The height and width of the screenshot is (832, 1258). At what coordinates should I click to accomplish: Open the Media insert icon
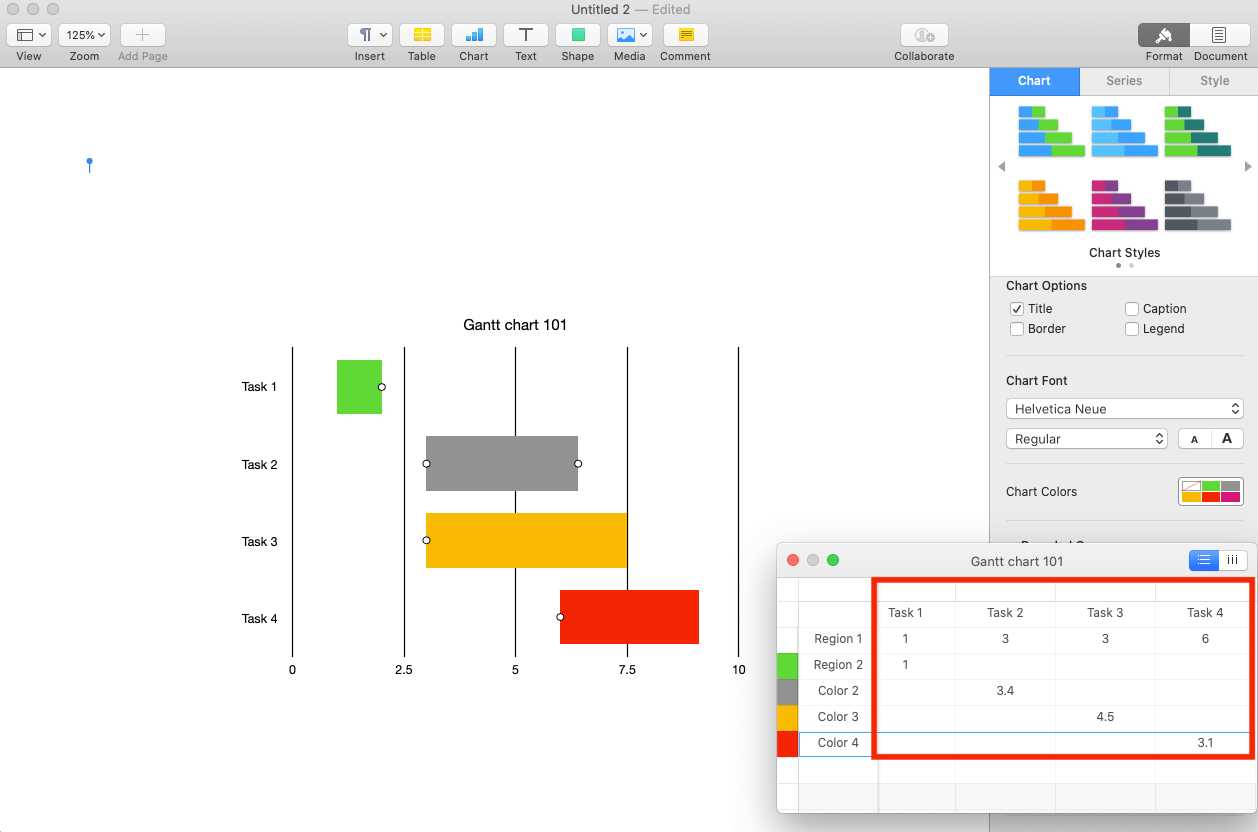629,35
